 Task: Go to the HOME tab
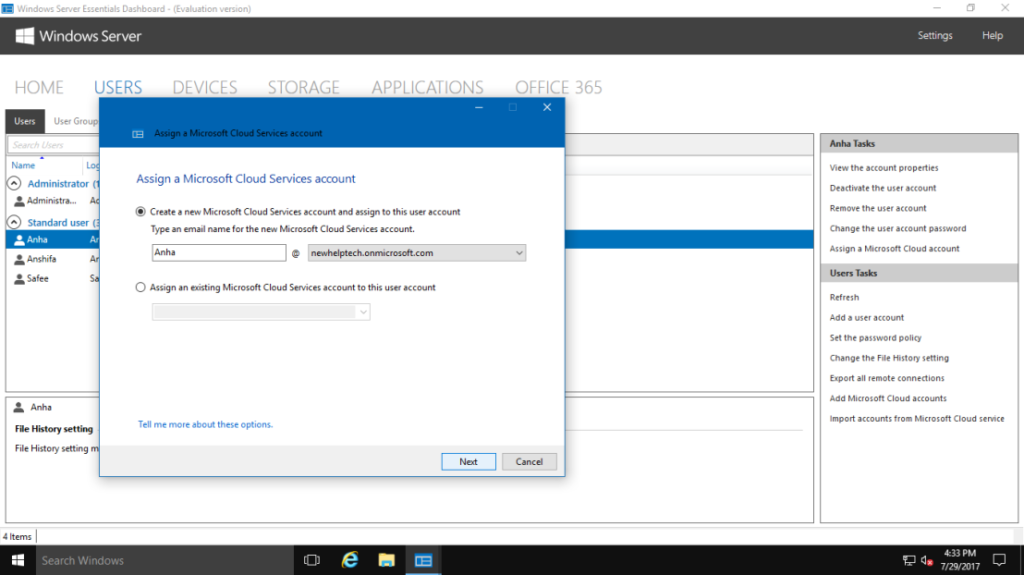pos(39,88)
